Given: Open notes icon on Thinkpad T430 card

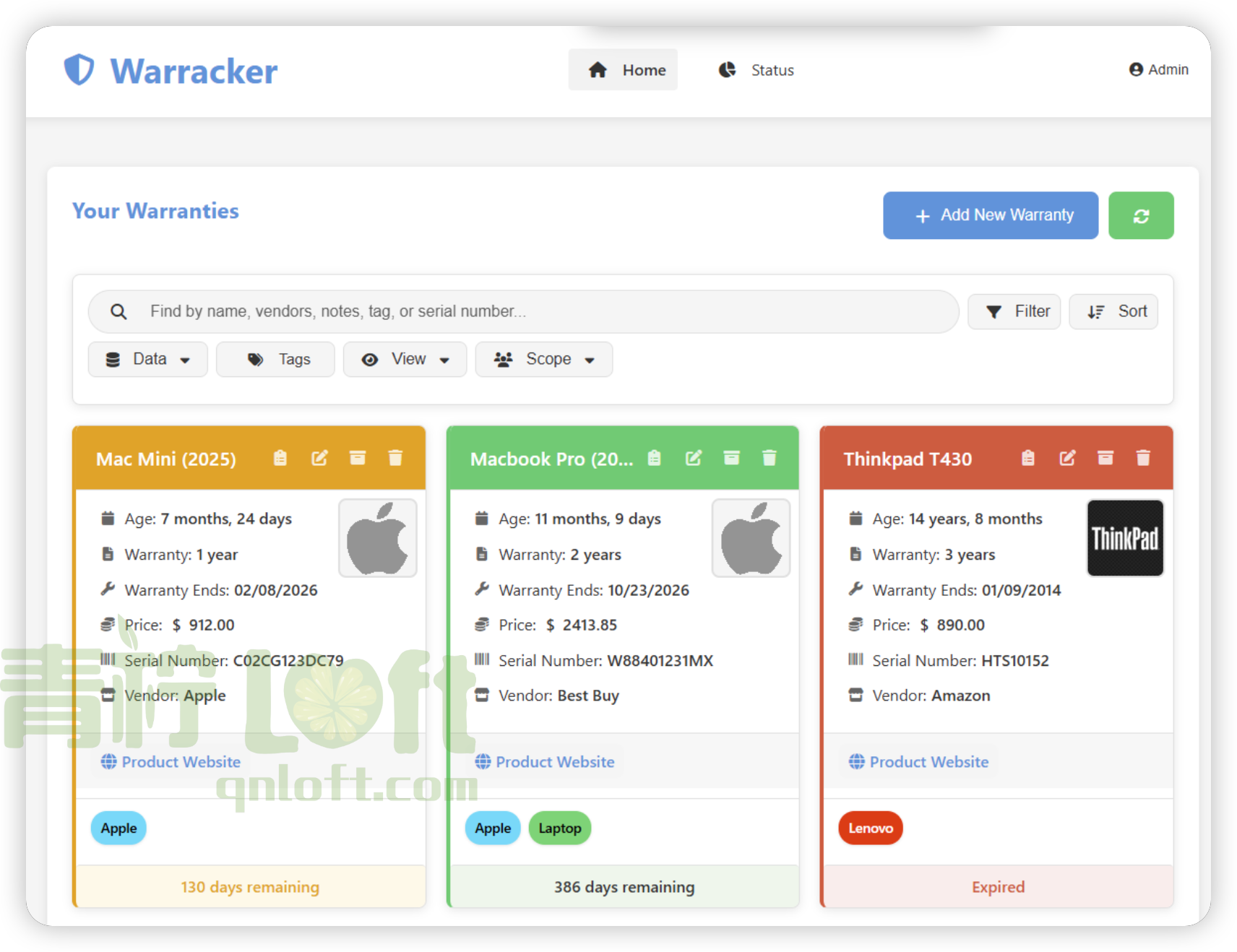Looking at the screenshot, I should [1028, 458].
